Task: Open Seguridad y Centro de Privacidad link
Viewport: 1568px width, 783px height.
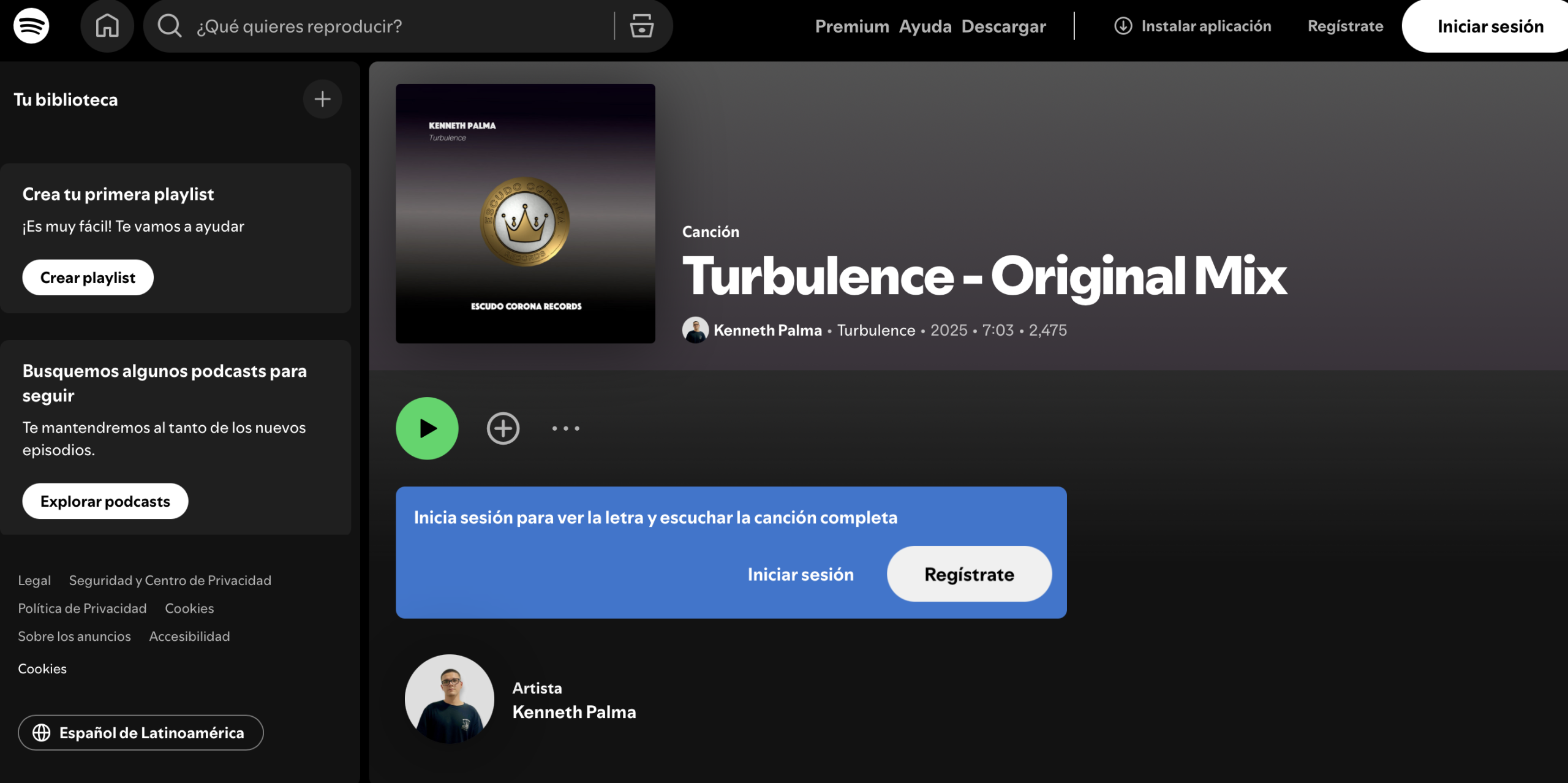Action: pos(170,580)
